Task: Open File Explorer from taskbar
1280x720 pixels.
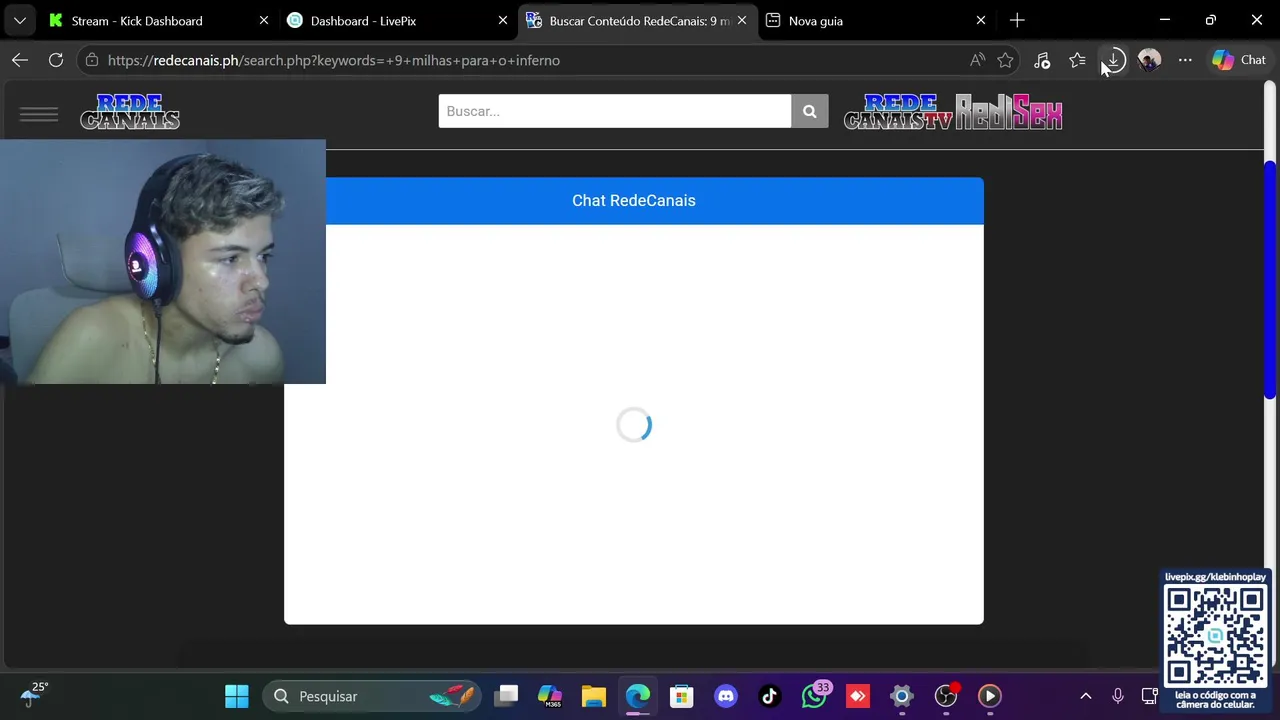Action: tap(594, 696)
